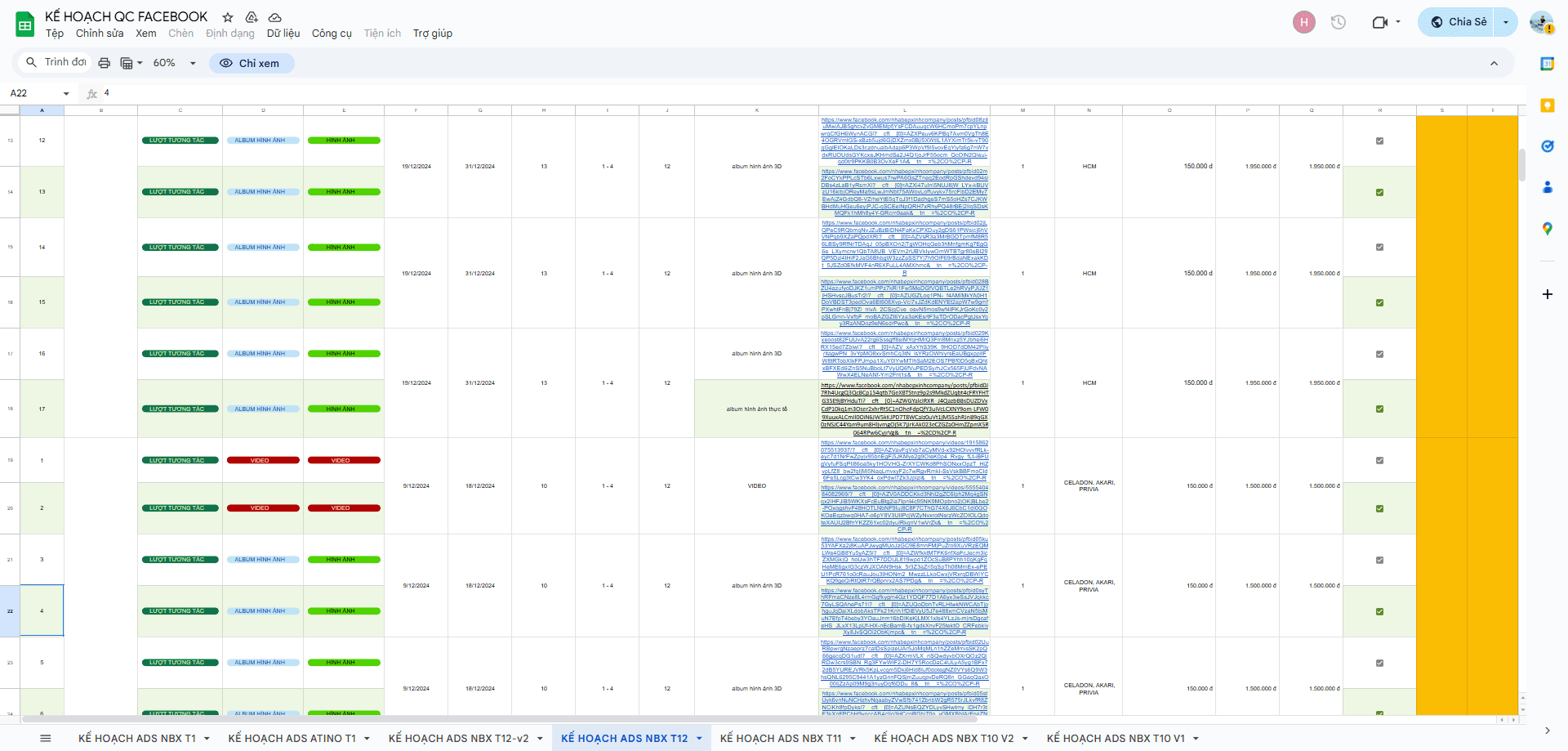This screenshot has height=751, width=1568.
Task: Open Contacts side panel icon
Action: pos(1547,187)
